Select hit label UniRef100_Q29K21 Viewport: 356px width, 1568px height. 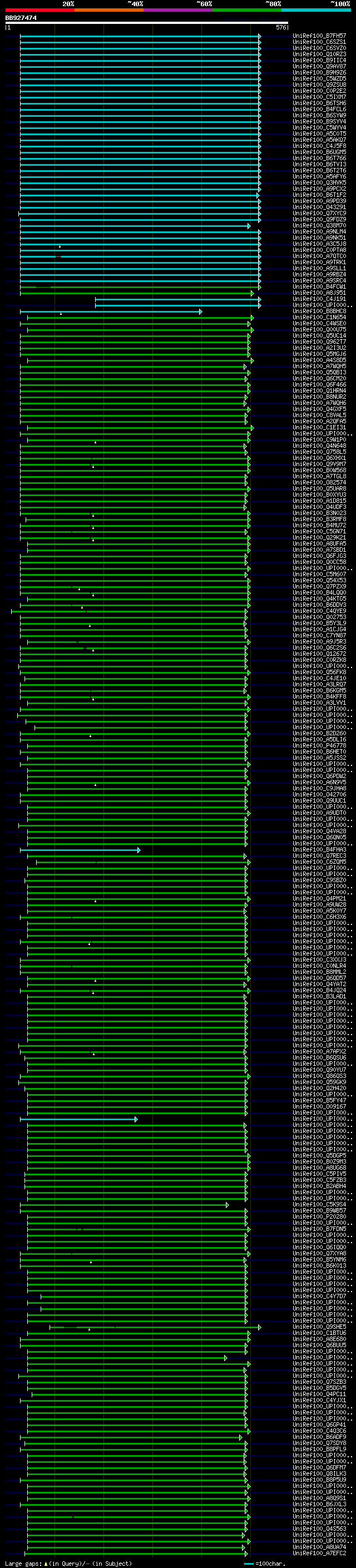319,537
